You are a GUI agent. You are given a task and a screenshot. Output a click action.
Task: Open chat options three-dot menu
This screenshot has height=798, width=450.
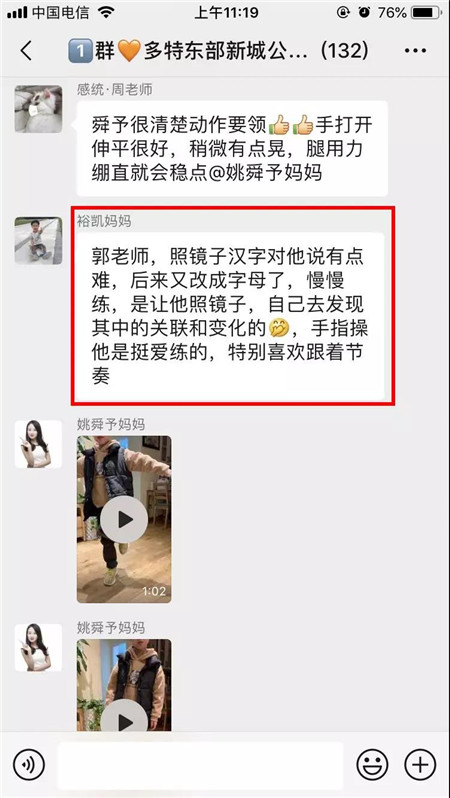click(x=415, y=50)
